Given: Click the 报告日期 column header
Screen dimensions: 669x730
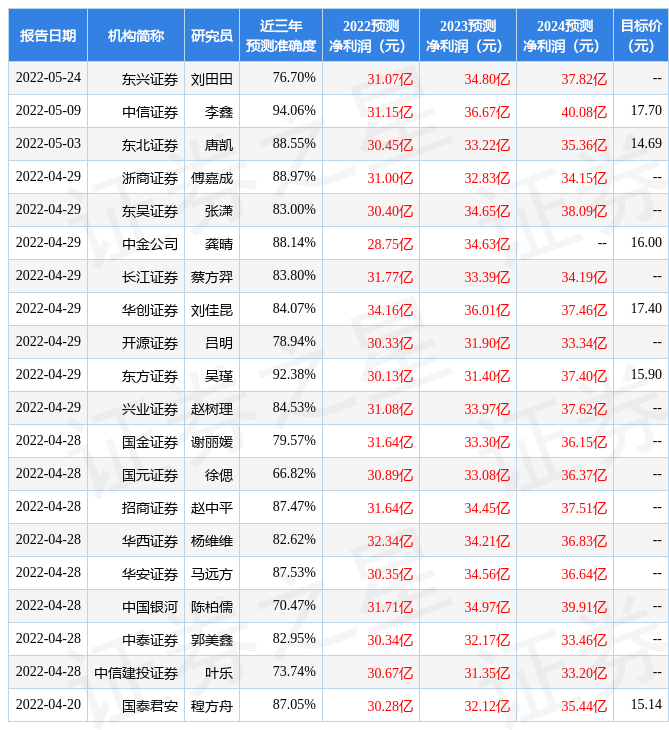Looking at the screenshot, I should 48,35.
